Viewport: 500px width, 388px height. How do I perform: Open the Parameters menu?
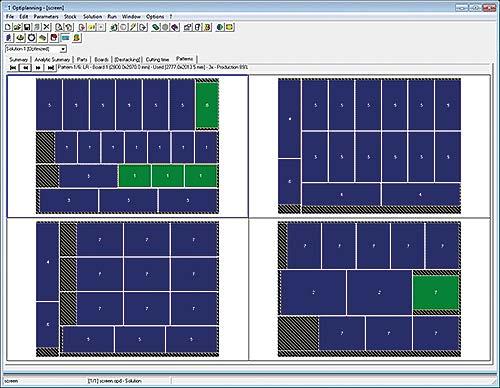pyautogui.click(x=46, y=16)
